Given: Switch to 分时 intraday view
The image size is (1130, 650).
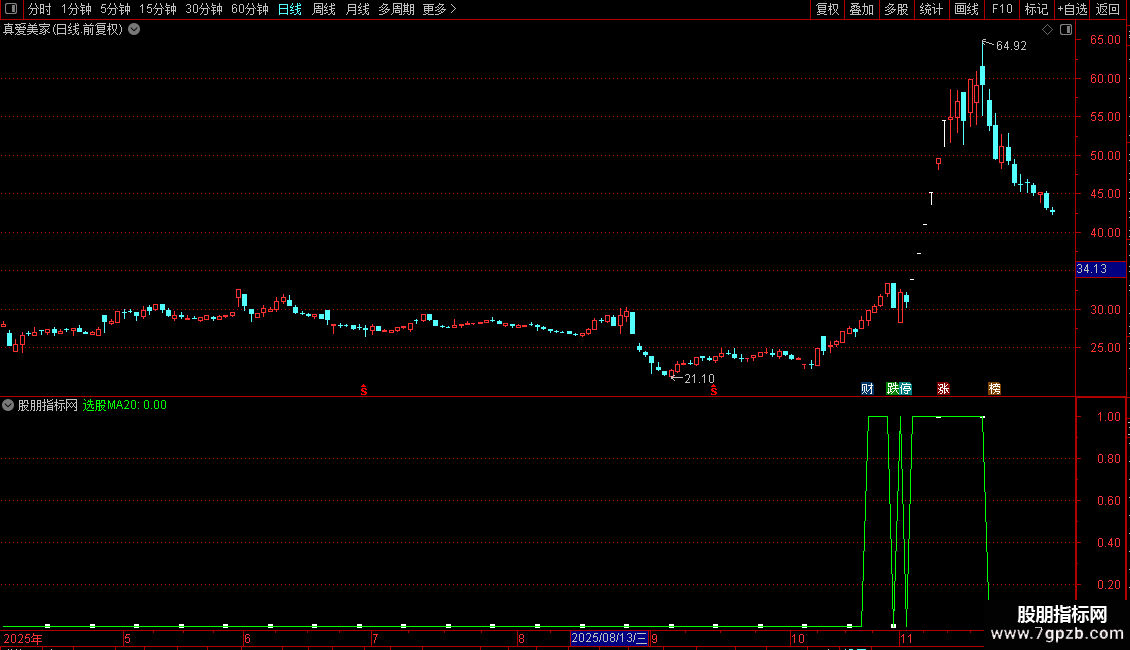Looking at the screenshot, I should (40, 9).
